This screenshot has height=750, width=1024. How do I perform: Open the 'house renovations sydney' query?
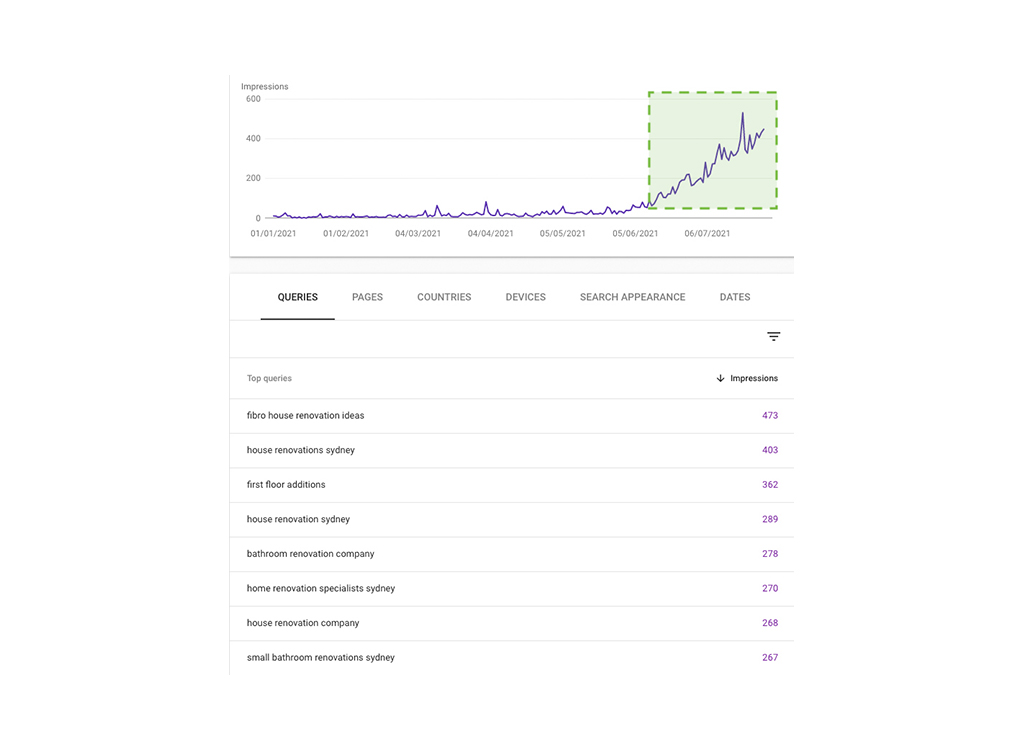pyautogui.click(x=303, y=450)
